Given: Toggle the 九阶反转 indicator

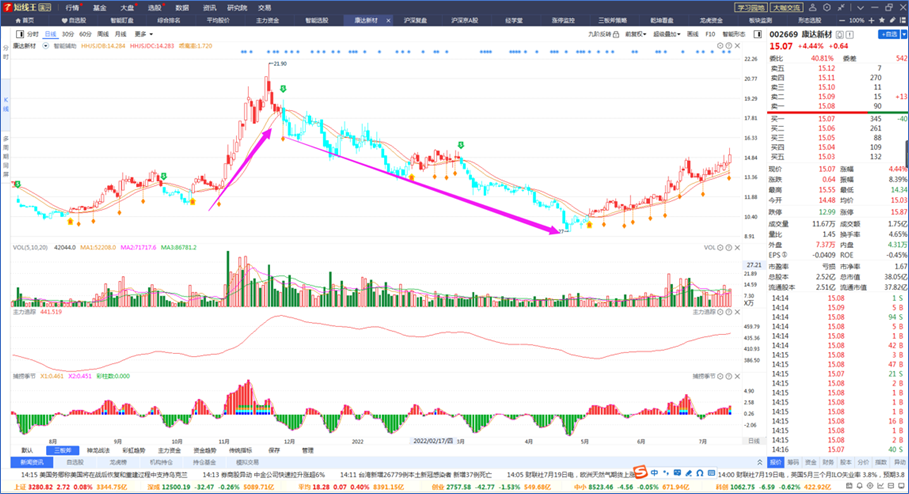Looking at the screenshot, I should click(599, 34).
